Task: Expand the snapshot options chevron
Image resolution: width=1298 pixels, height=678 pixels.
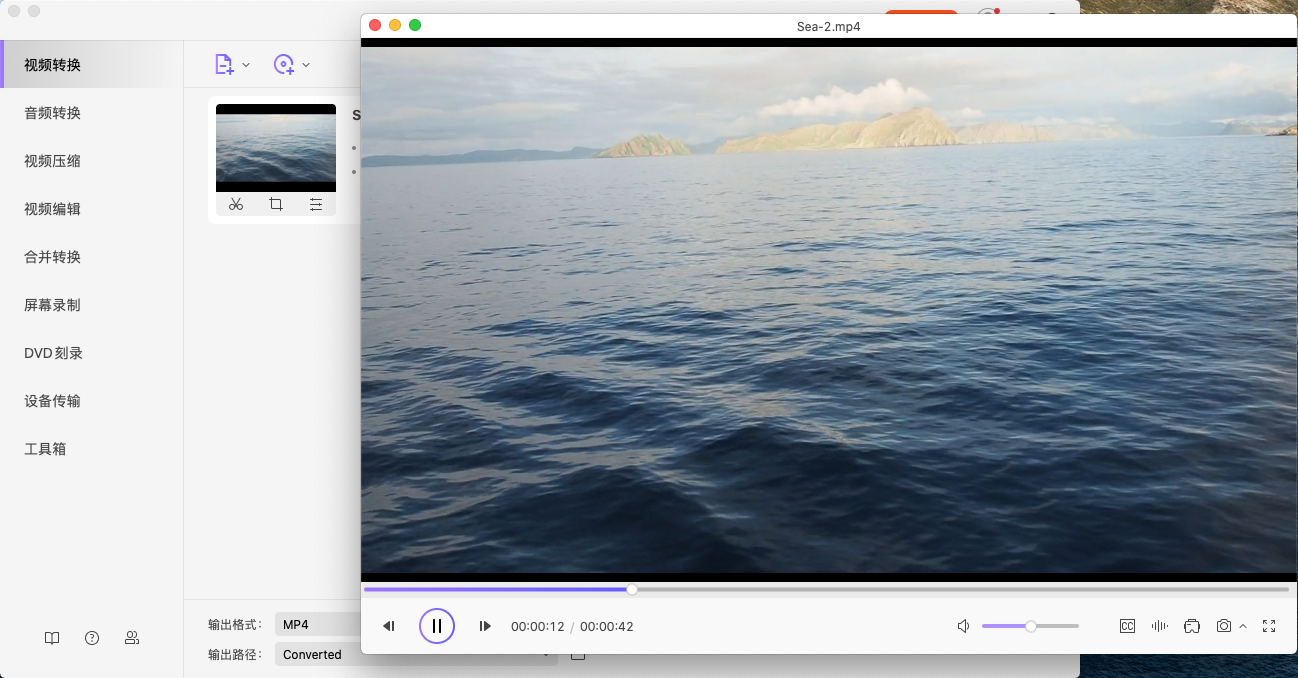Action: (x=1243, y=626)
